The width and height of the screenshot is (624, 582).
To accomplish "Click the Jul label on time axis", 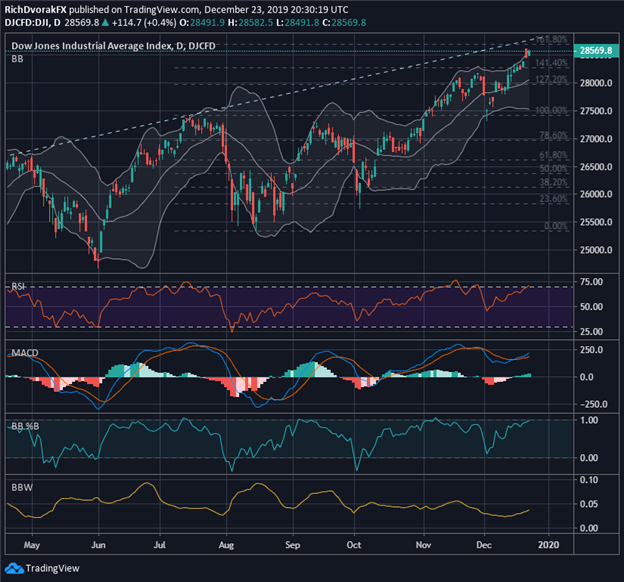I will point(160,545).
